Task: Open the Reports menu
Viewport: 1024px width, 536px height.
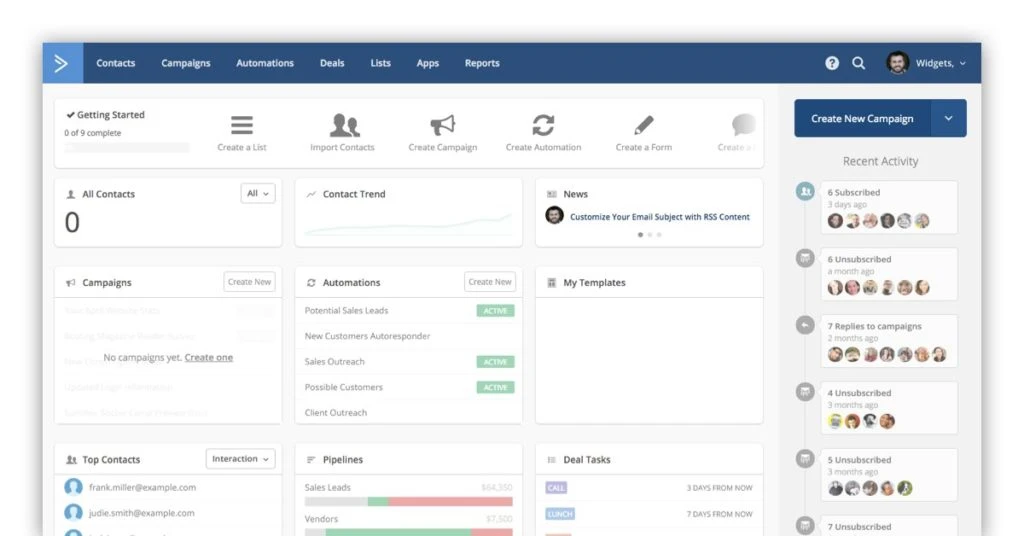Action: pos(482,63)
